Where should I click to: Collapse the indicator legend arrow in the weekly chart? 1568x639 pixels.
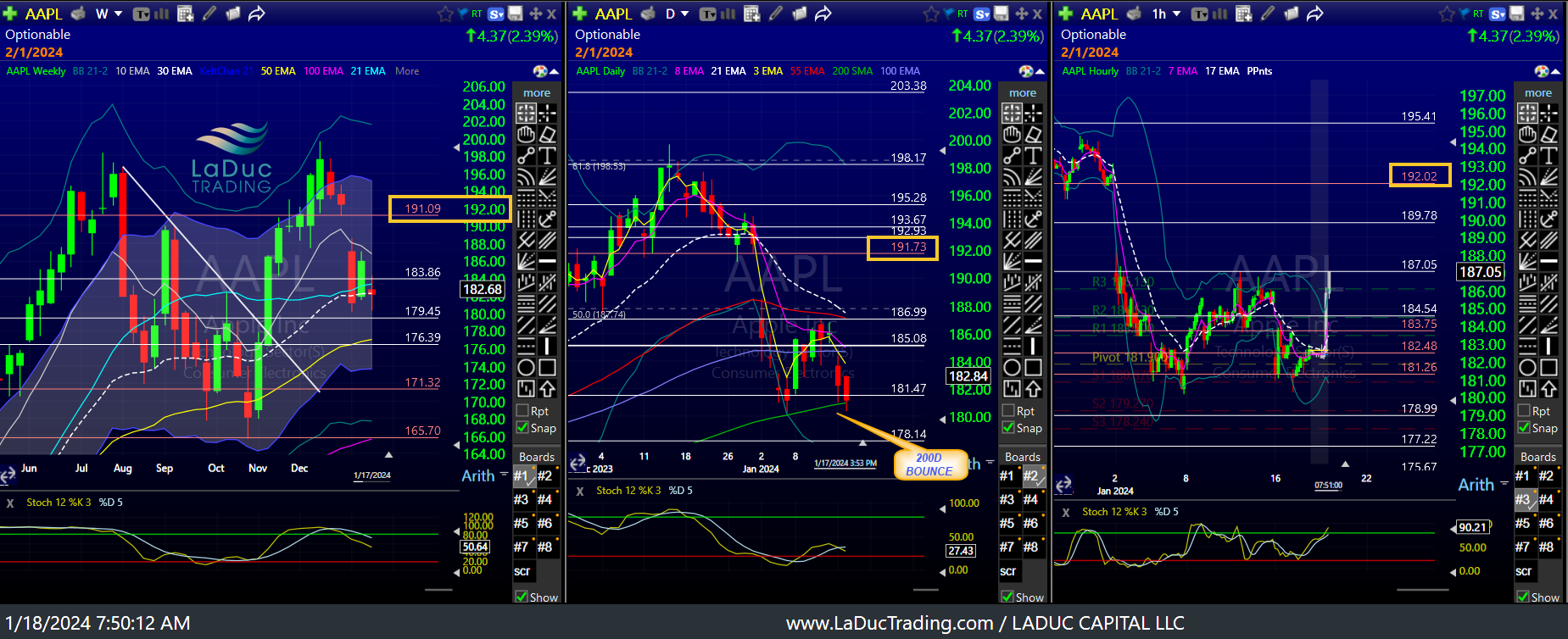(x=554, y=72)
